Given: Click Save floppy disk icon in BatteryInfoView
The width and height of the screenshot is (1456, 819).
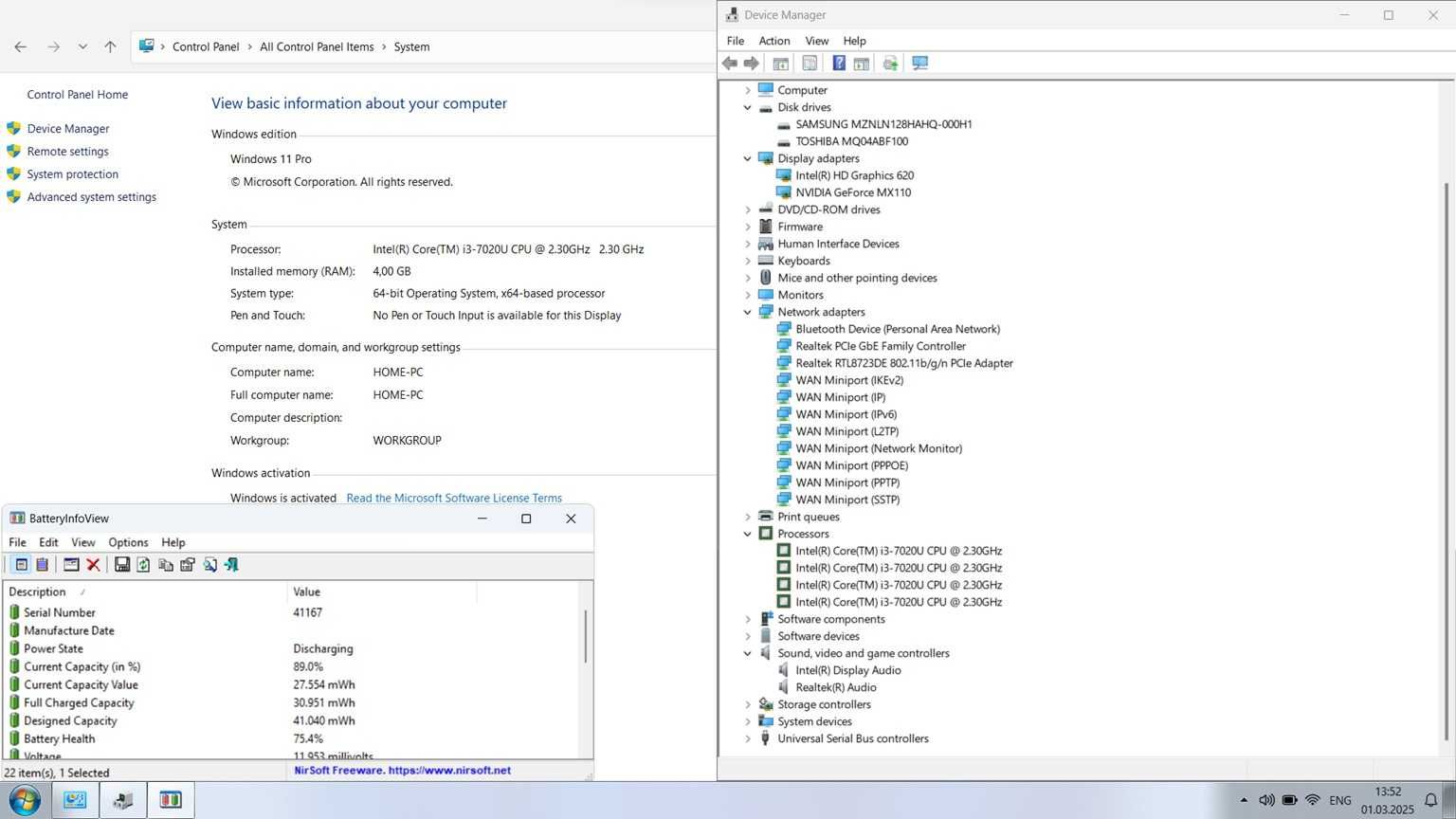Looking at the screenshot, I should coord(122,565).
